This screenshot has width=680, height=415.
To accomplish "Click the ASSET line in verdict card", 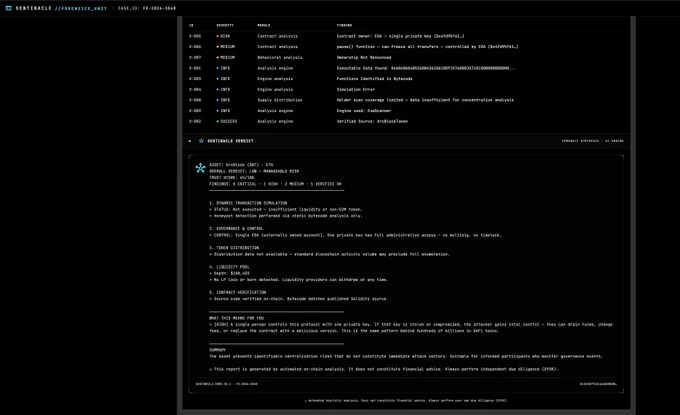I will 241,165.
